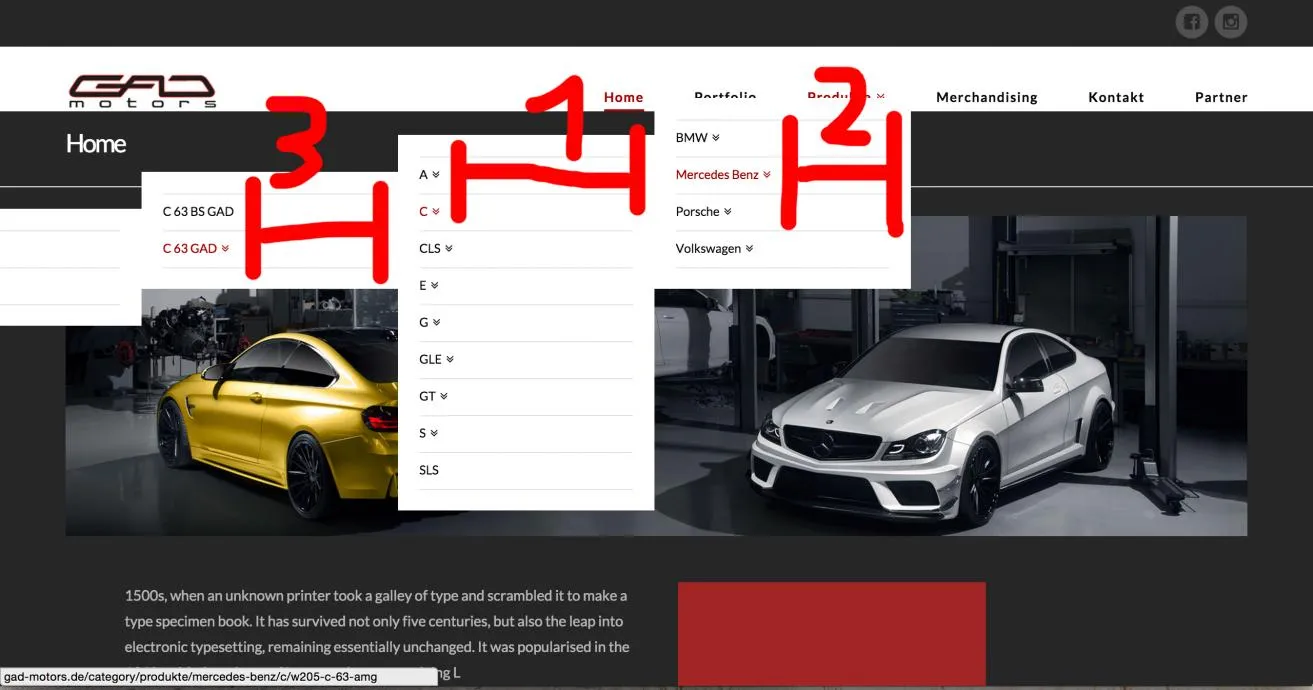This screenshot has height=690, width=1313.
Task: Open the Facebook social icon
Action: pos(1191,22)
